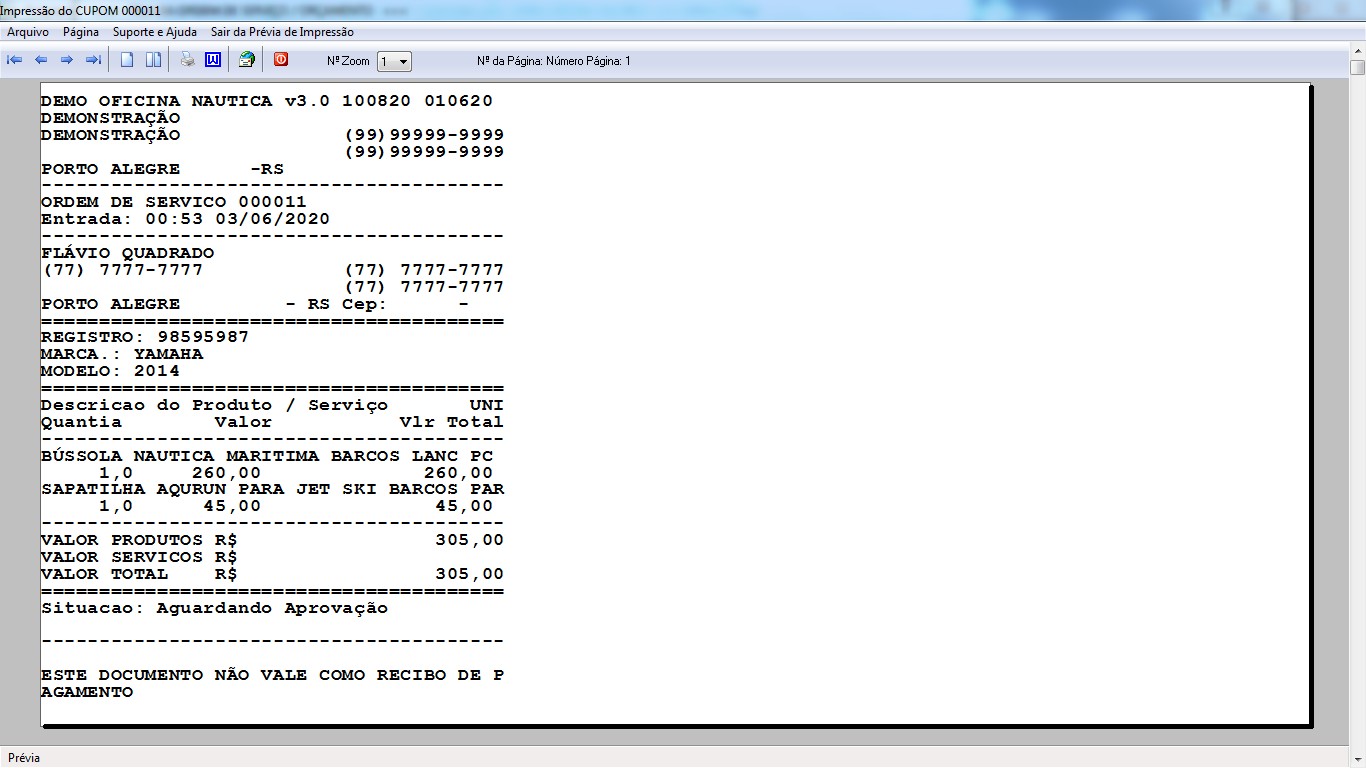Click the 'ORDEM DE SERVICO 000011' line
Viewport: 1366px width, 768px height.
tap(174, 202)
